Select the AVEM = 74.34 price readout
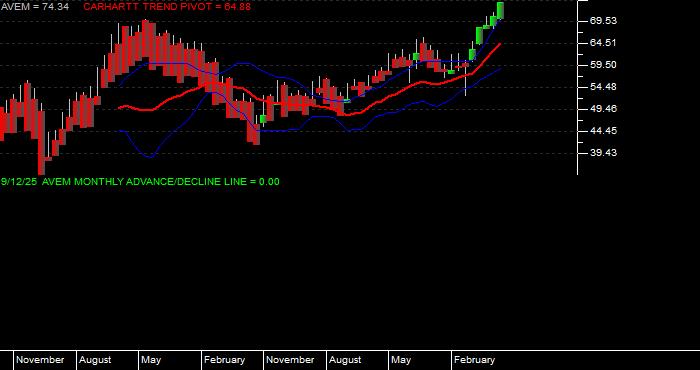700x370 pixels. click(35, 7)
